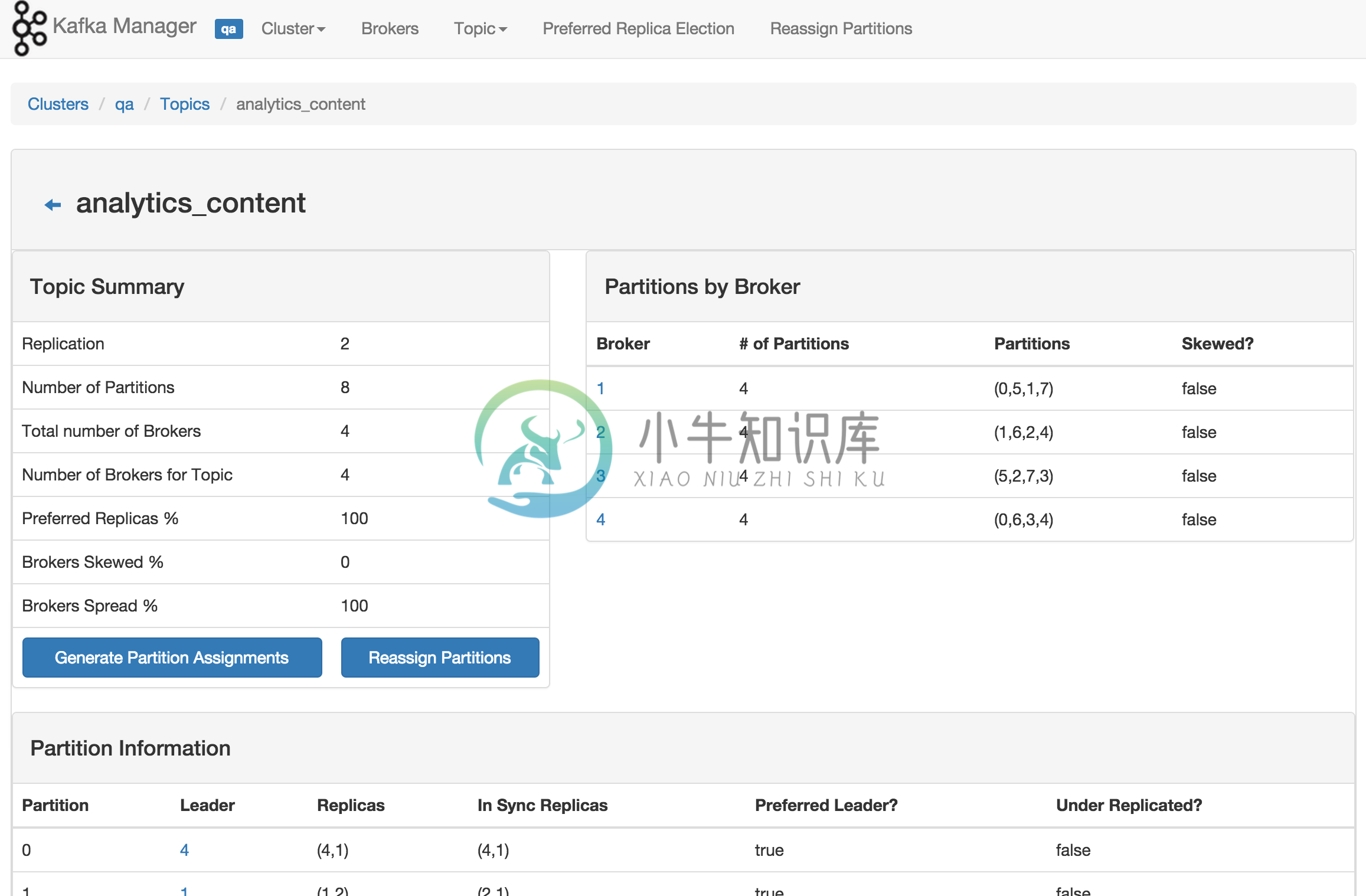1366x896 pixels.
Task: Click the Replication row label
Action: tap(63, 344)
